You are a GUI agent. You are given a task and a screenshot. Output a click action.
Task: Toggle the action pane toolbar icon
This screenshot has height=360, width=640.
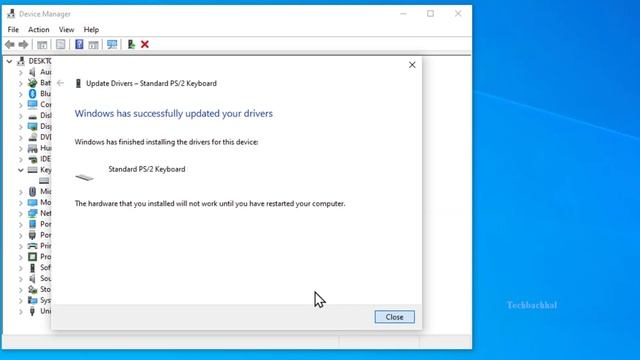(93, 44)
